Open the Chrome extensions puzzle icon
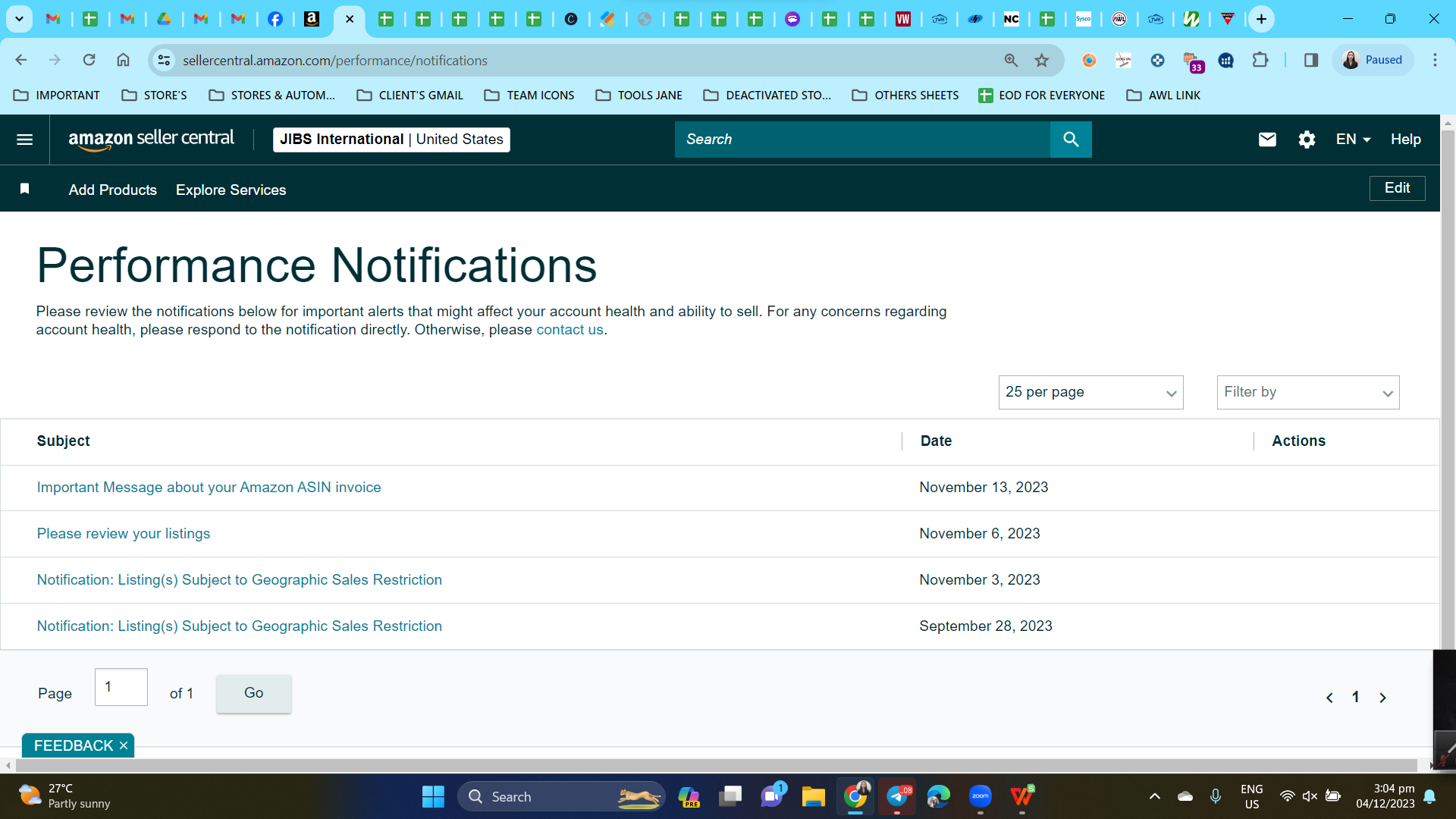The height and width of the screenshot is (819, 1456). pos(1260,60)
